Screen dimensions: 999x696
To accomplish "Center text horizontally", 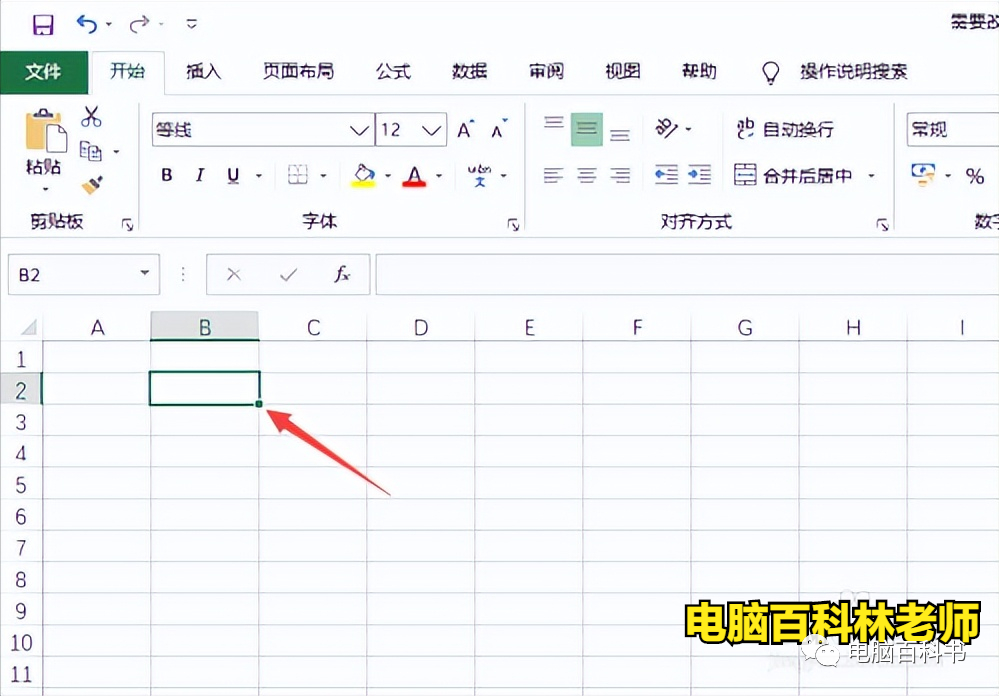I will [x=587, y=175].
